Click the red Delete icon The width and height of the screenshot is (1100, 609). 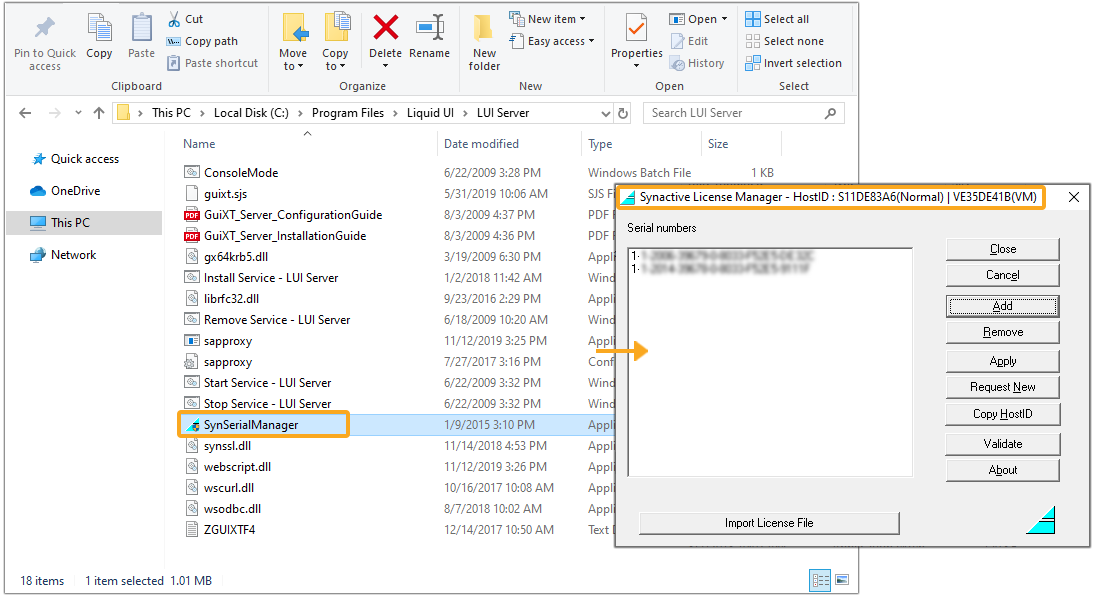pos(385,28)
